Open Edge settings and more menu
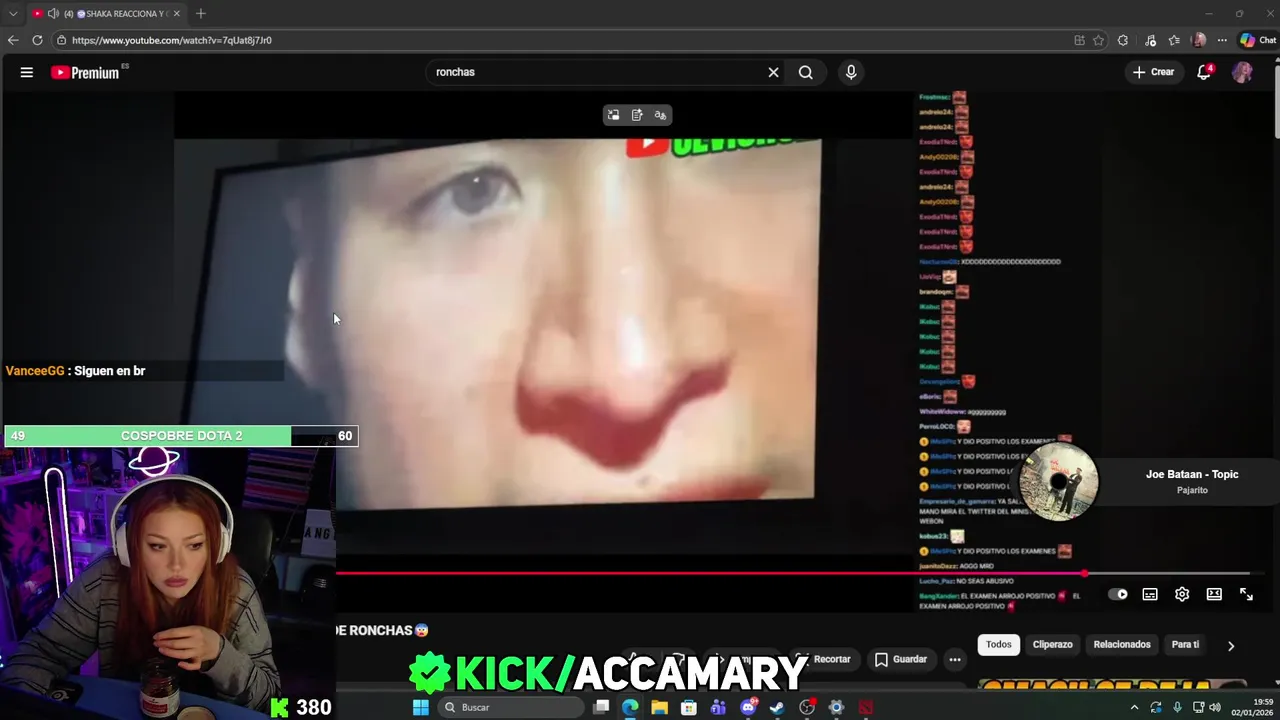The height and width of the screenshot is (720, 1280). 1222,40
